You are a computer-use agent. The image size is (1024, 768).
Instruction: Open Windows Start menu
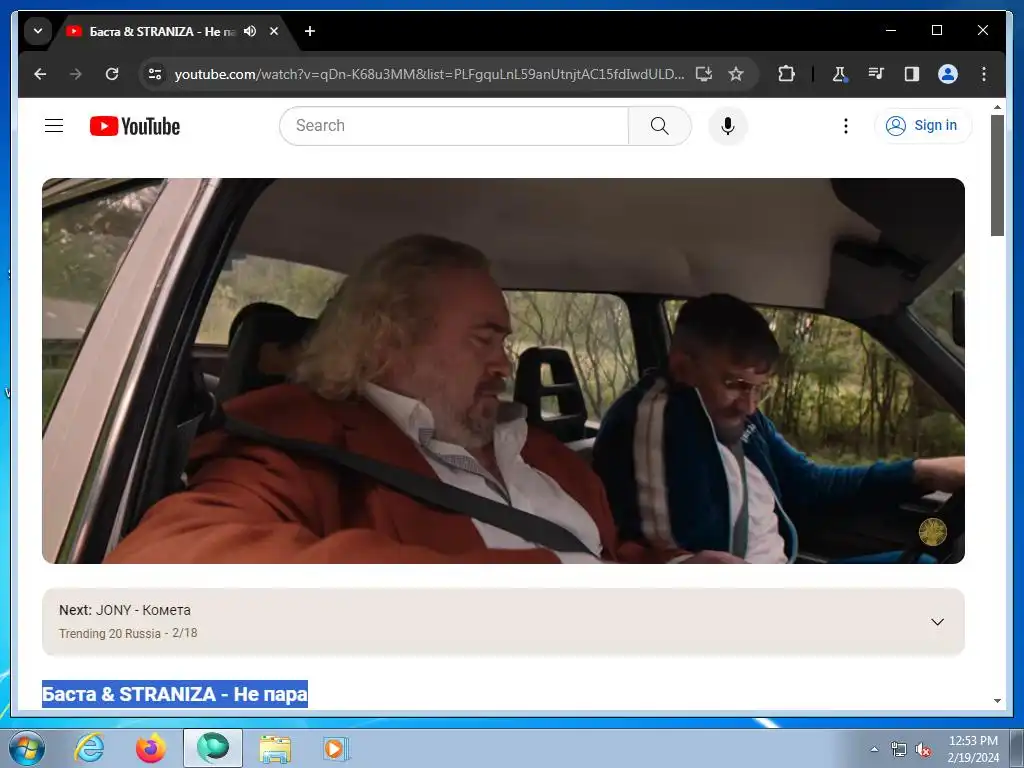click(26, 748)
